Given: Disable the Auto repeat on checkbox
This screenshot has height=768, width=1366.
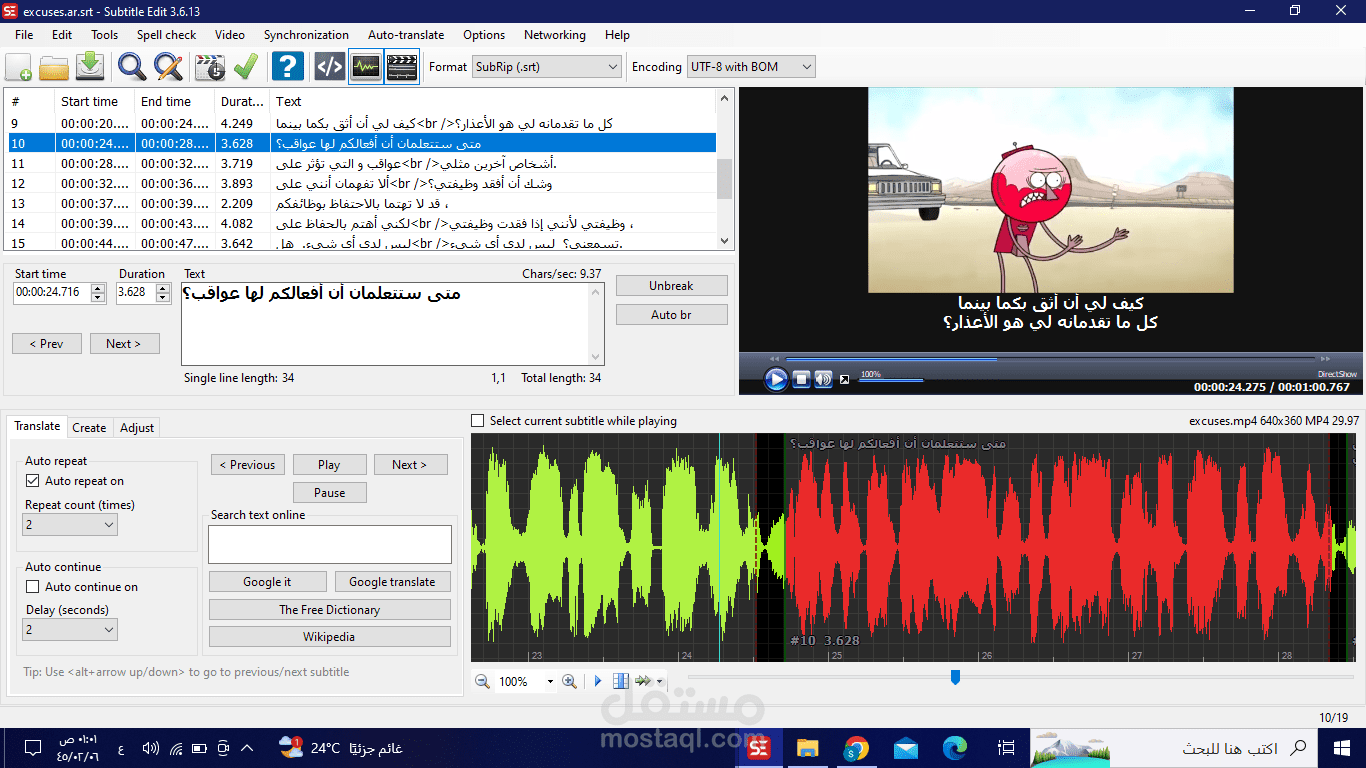Looking at the screenshot, I should pyautogui.click(x=32, y=481).
